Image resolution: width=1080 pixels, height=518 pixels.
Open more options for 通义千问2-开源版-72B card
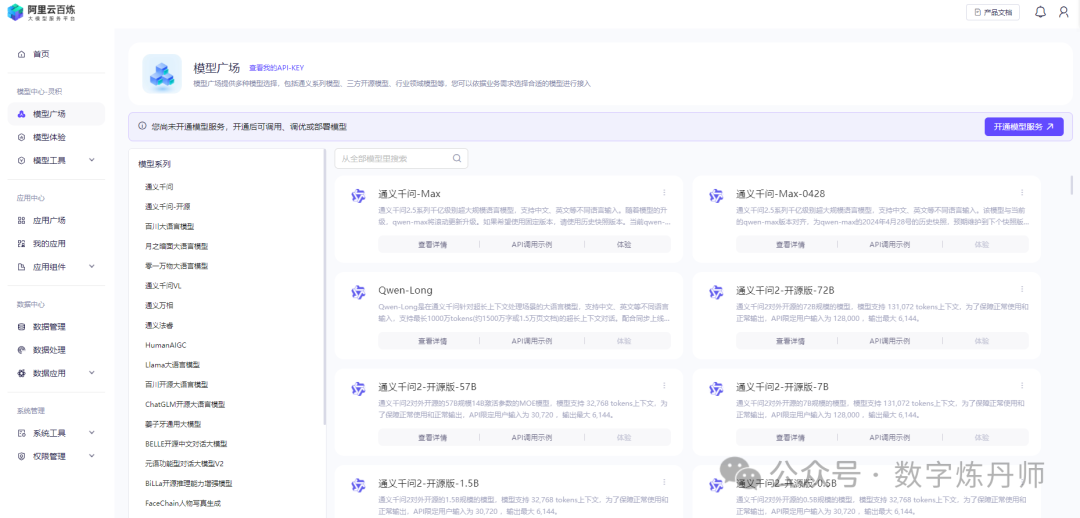tap(1022, 289)
